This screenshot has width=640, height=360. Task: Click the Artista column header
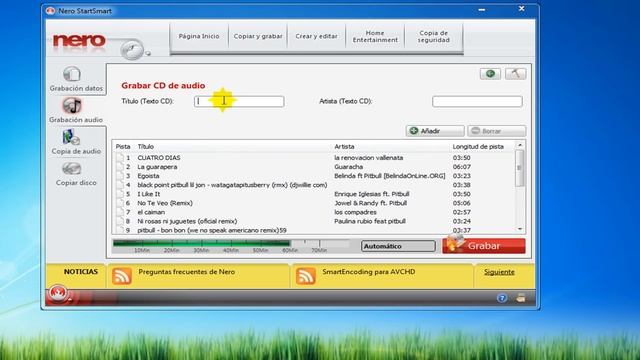[x=344, y=147]
